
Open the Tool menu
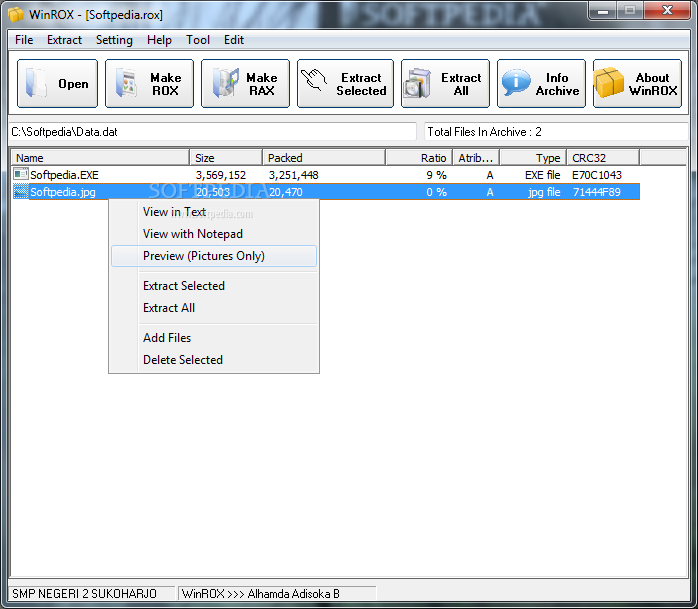(x=198, y=40)
